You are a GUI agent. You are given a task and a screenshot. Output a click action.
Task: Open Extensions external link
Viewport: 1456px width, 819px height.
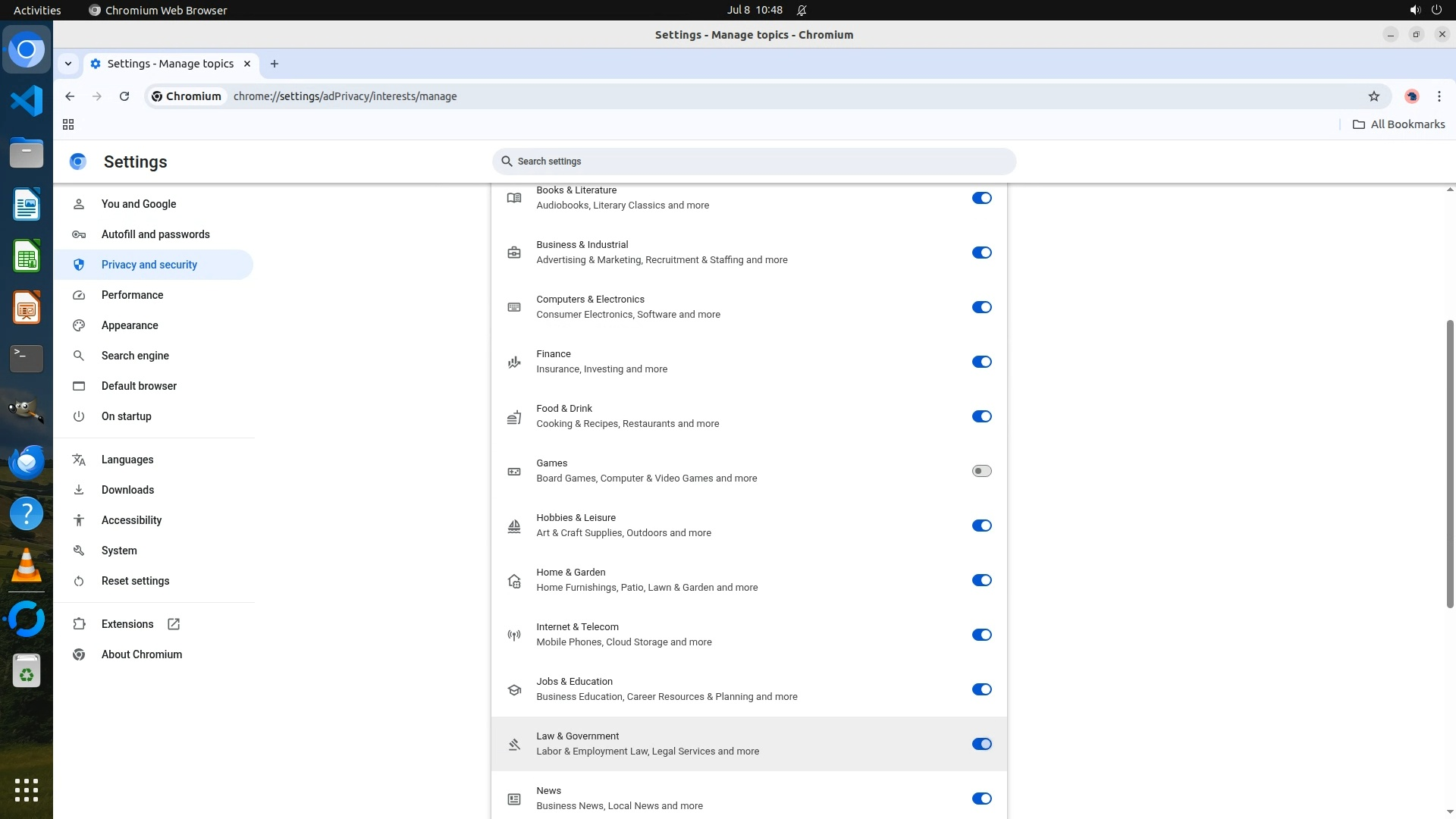click(127, 624)
